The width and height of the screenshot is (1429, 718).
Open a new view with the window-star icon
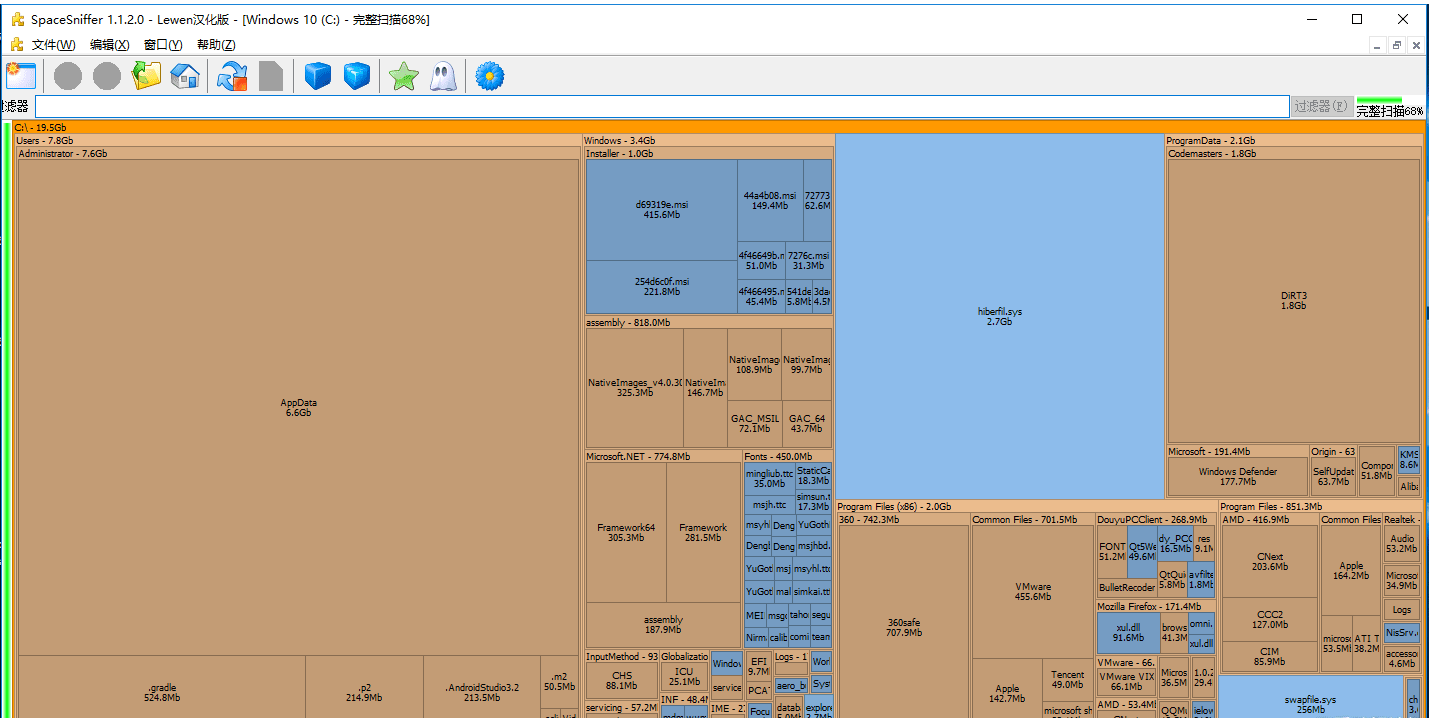20,76
